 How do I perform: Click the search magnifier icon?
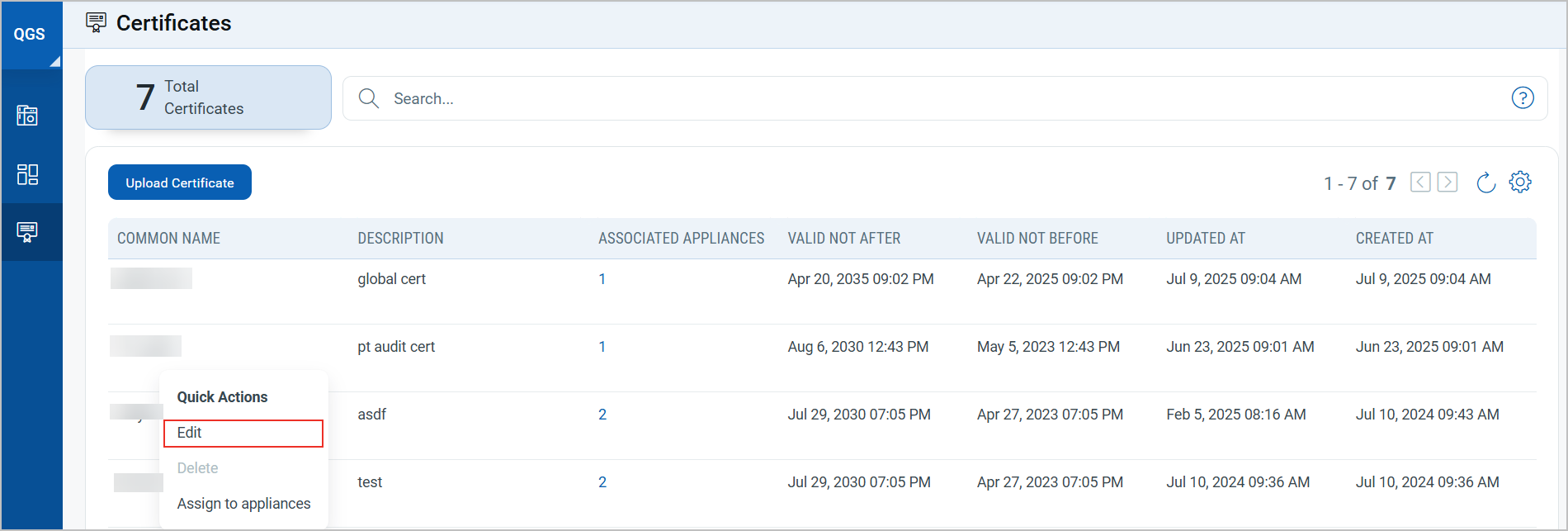click(369, 99)
